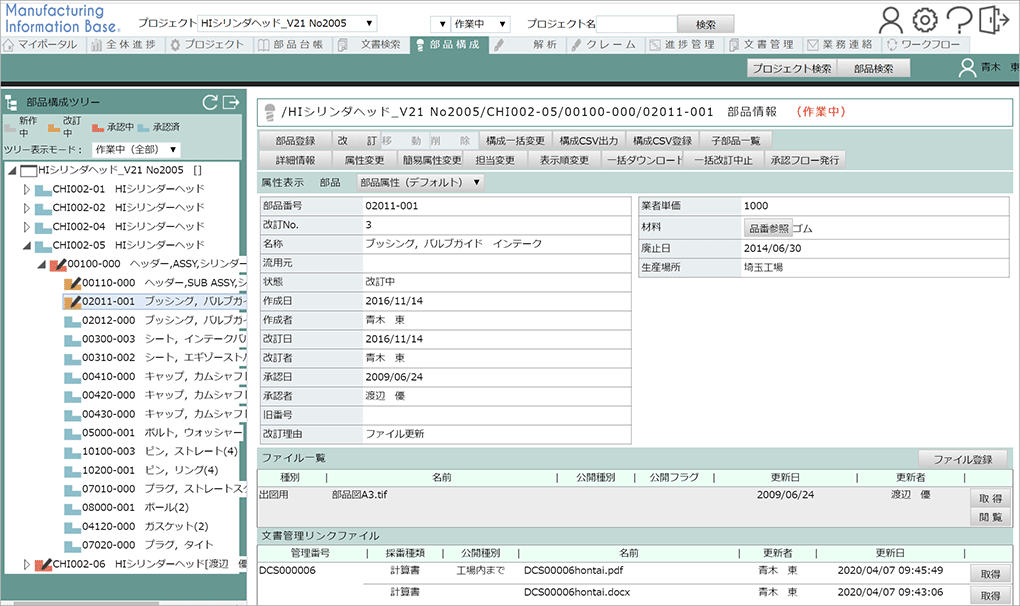Expand the CHI002-02 tree node
1020x606 pixels.
click(x=27, y=208)
